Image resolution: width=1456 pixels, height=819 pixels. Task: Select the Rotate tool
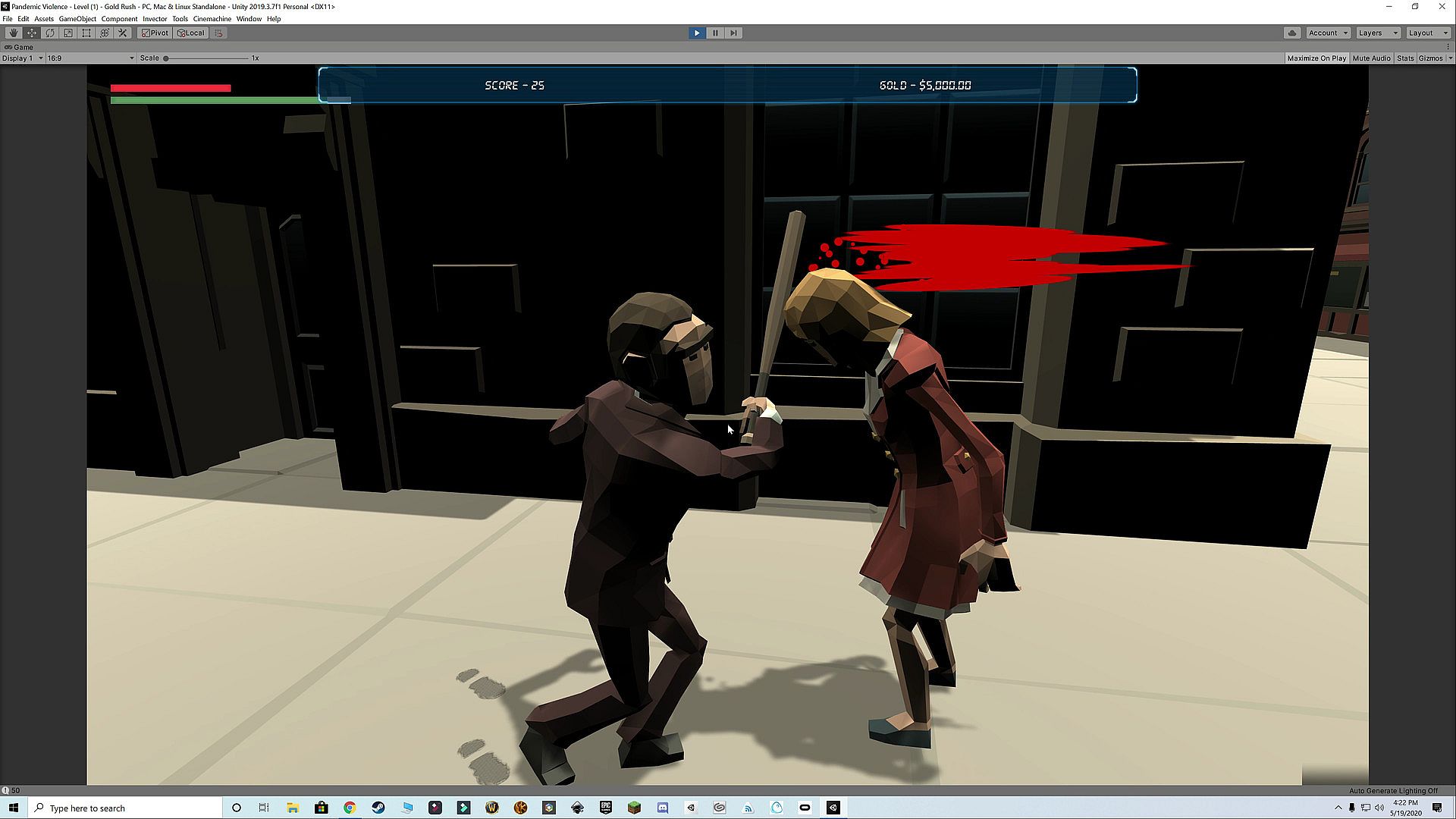49,33
